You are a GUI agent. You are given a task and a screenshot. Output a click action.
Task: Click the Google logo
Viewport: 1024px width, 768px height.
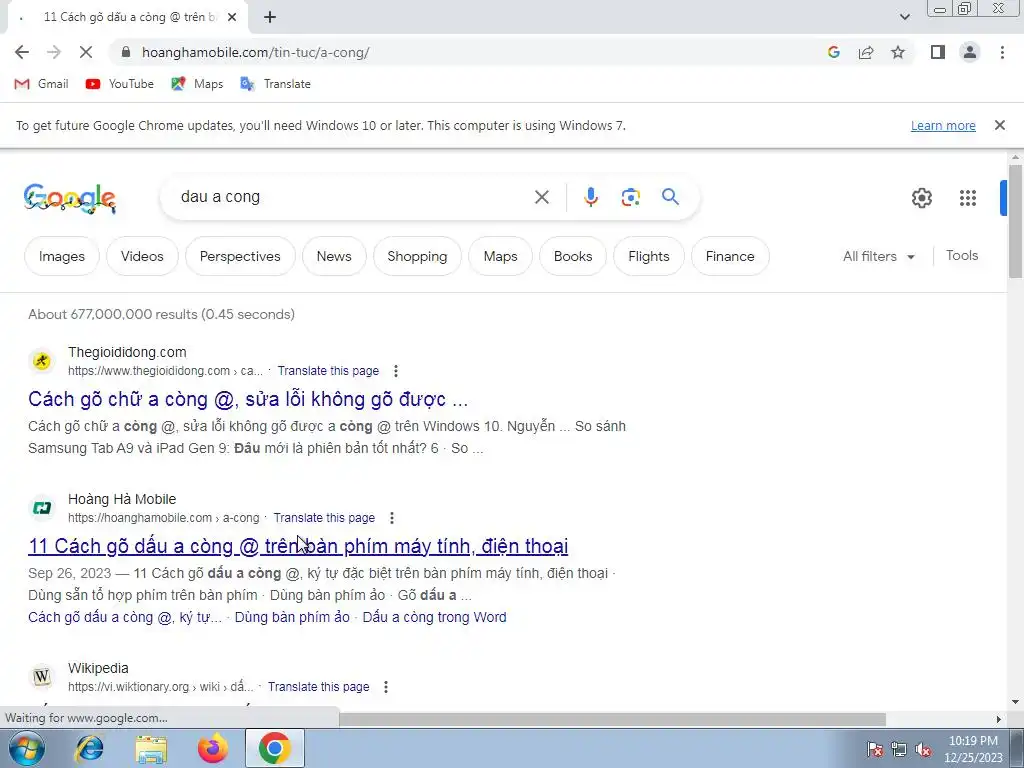70,198
